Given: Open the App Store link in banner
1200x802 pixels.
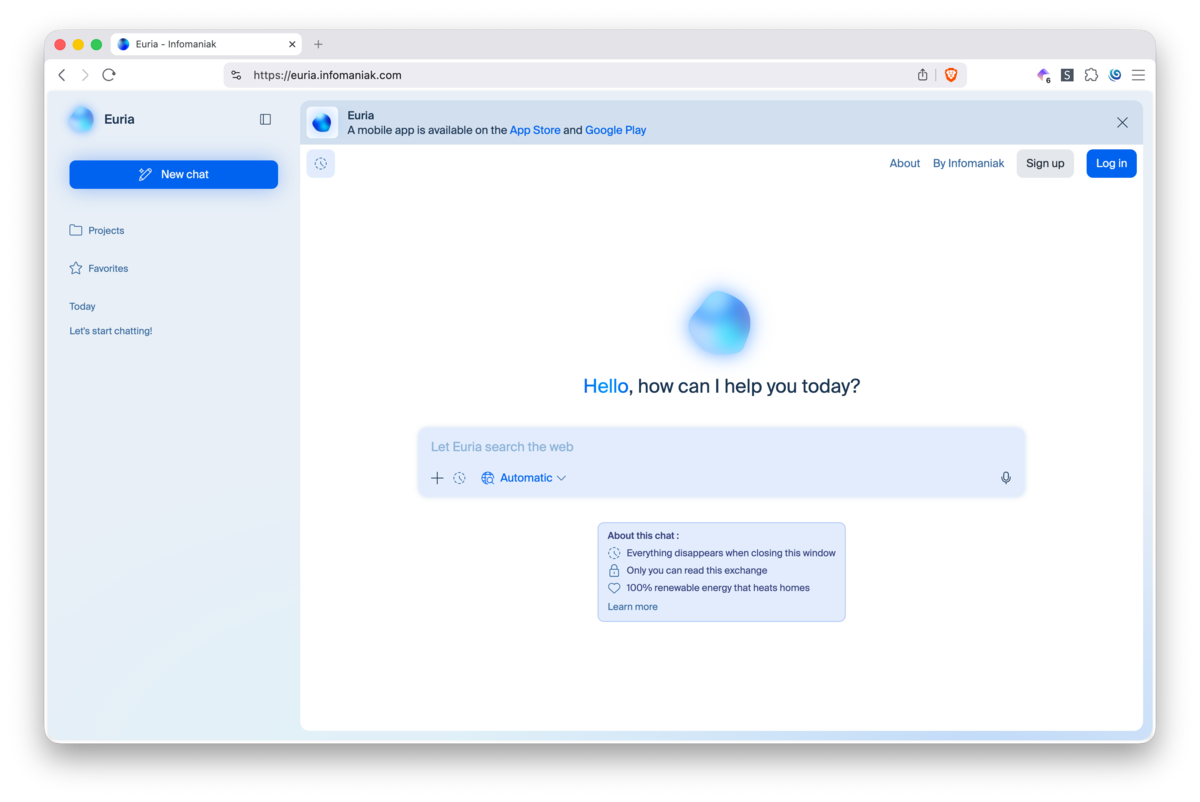Looking at the screenshot, I should point(535,130).
